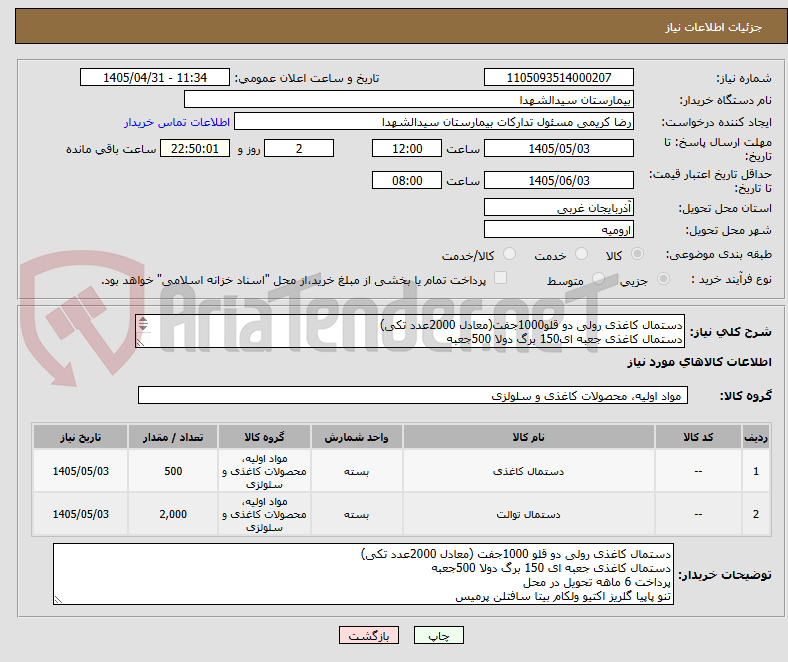Click the validity time field 08:00
This screenshot has width=788, height=662.
click(407, 180)
